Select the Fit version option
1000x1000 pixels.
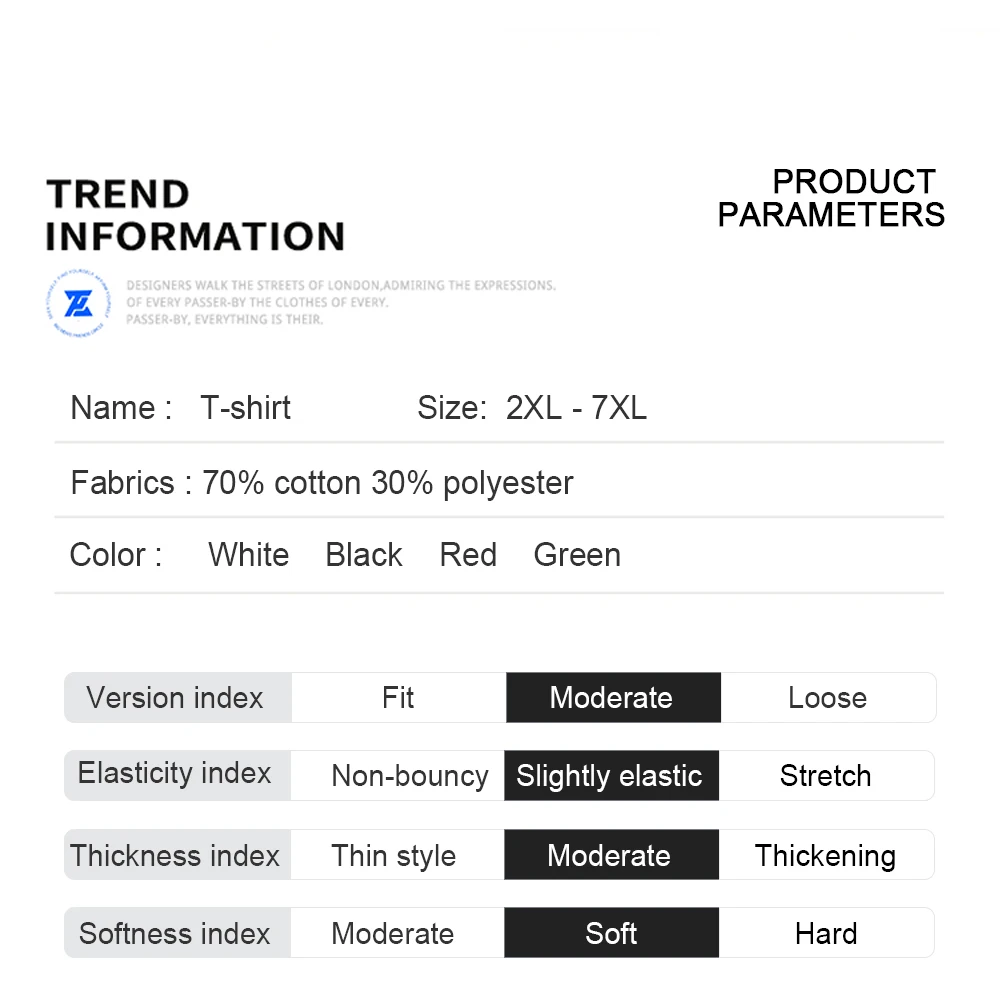click(398, 698)
